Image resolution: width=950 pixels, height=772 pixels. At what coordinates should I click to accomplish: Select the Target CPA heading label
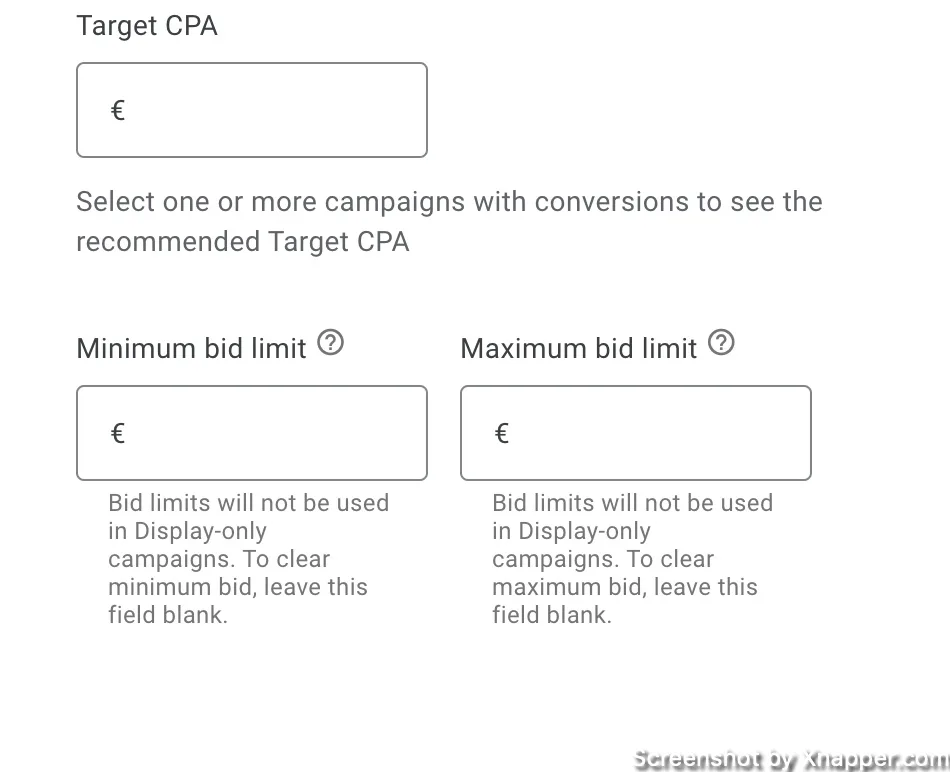coord(147,26)
